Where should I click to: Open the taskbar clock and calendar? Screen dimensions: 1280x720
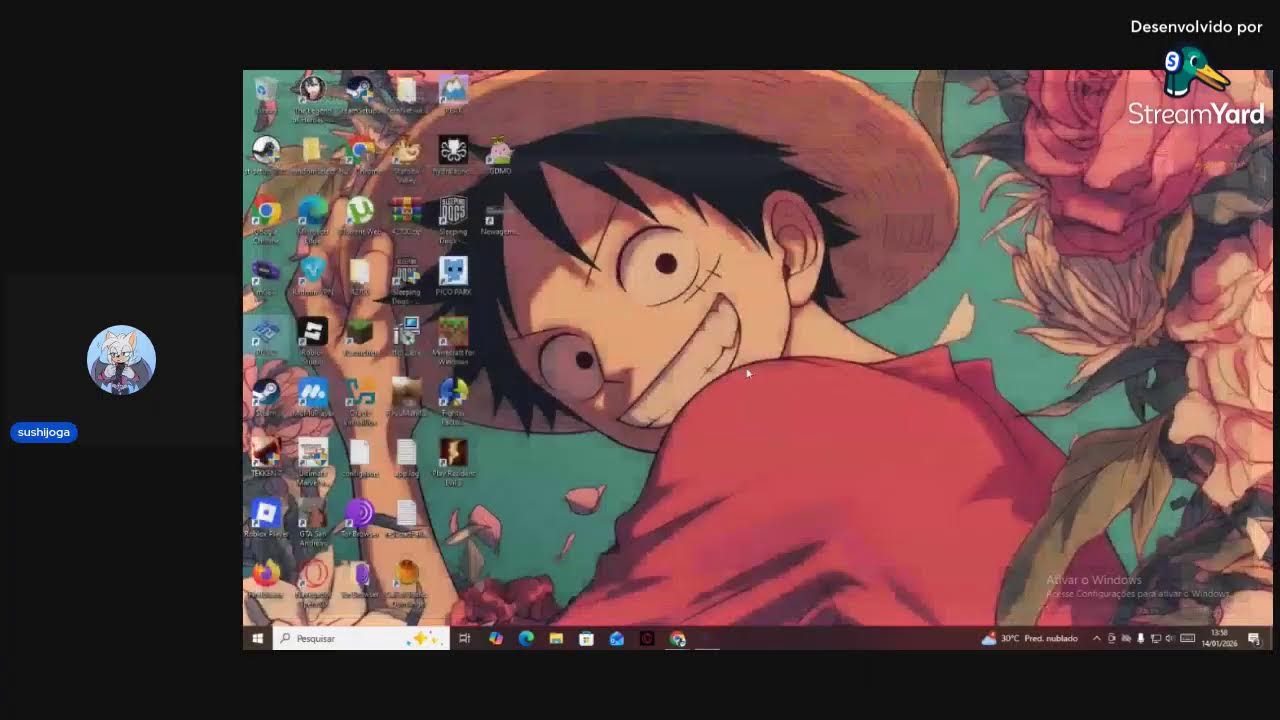tap(1219, 638)
